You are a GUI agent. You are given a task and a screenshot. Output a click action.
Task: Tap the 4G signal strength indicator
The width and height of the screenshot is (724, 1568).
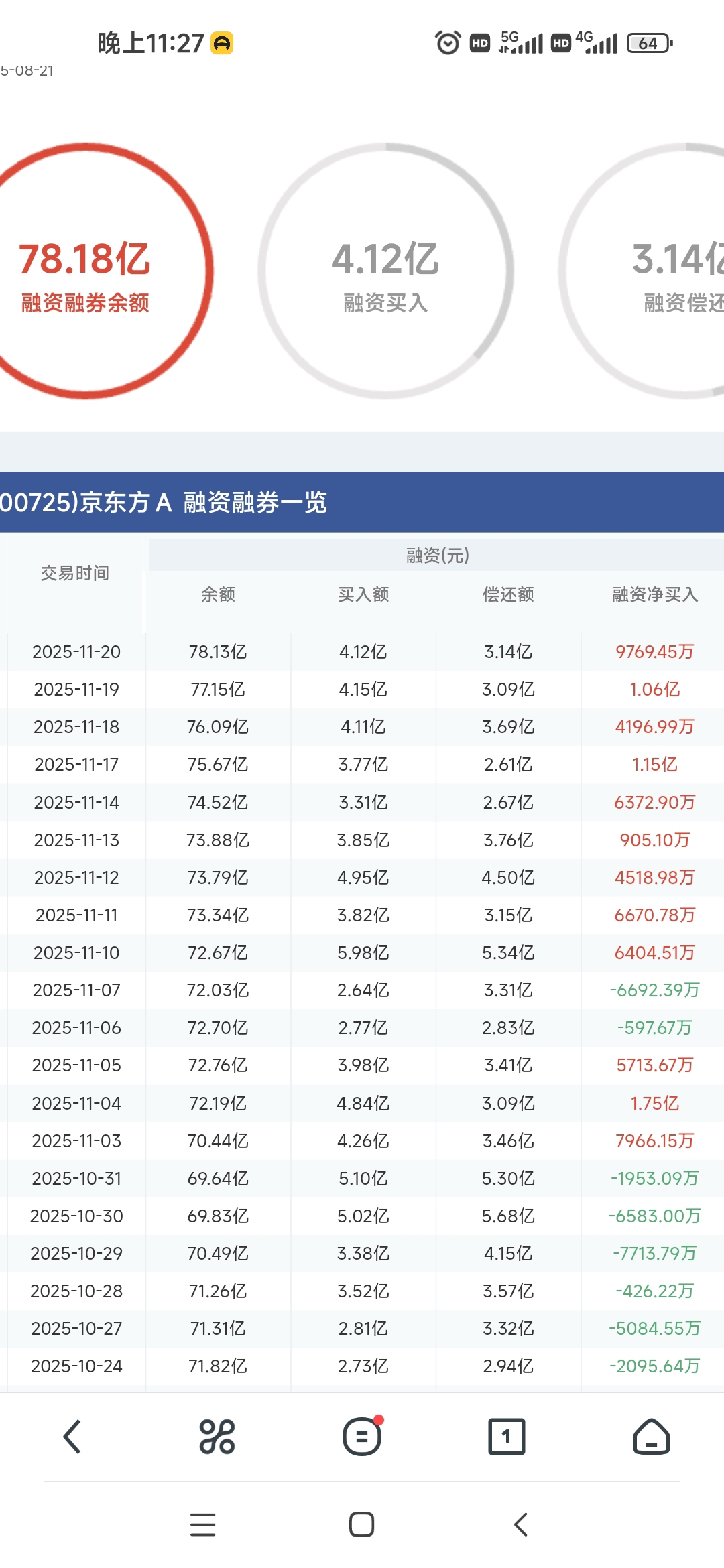(x=596, y=43)
